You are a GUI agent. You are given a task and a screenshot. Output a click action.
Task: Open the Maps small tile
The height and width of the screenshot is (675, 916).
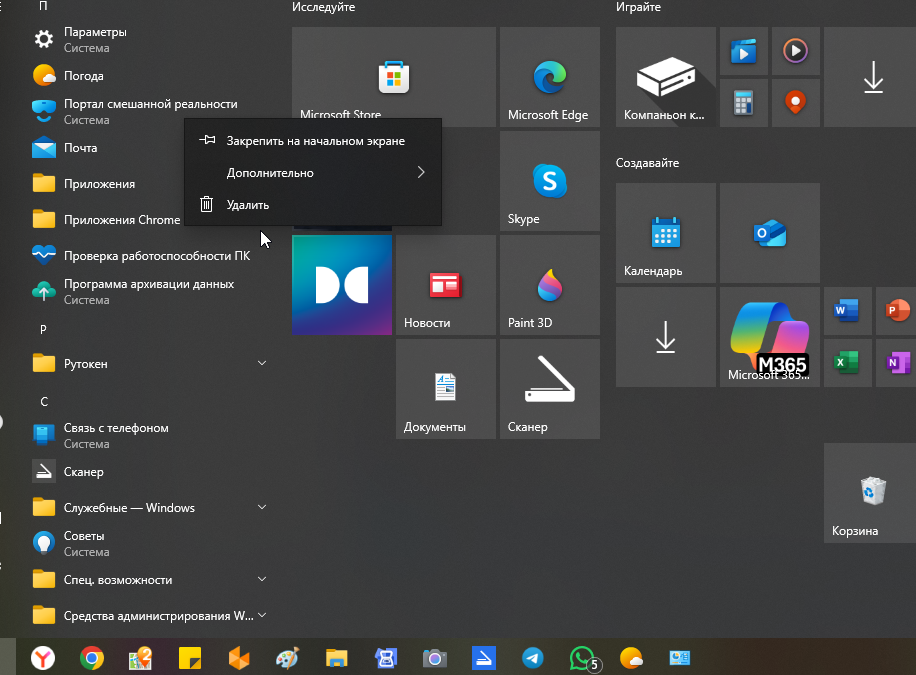point(796,103)
